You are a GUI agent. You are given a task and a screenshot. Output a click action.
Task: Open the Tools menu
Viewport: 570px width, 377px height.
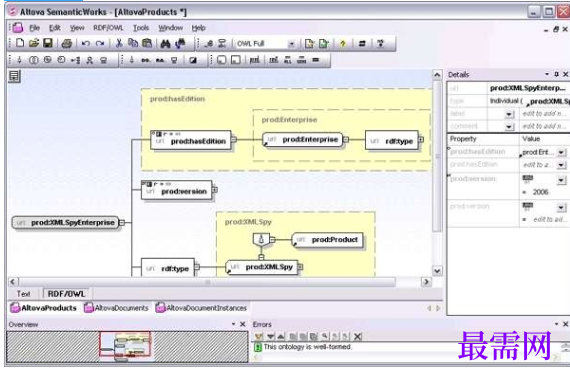(141, 28)
